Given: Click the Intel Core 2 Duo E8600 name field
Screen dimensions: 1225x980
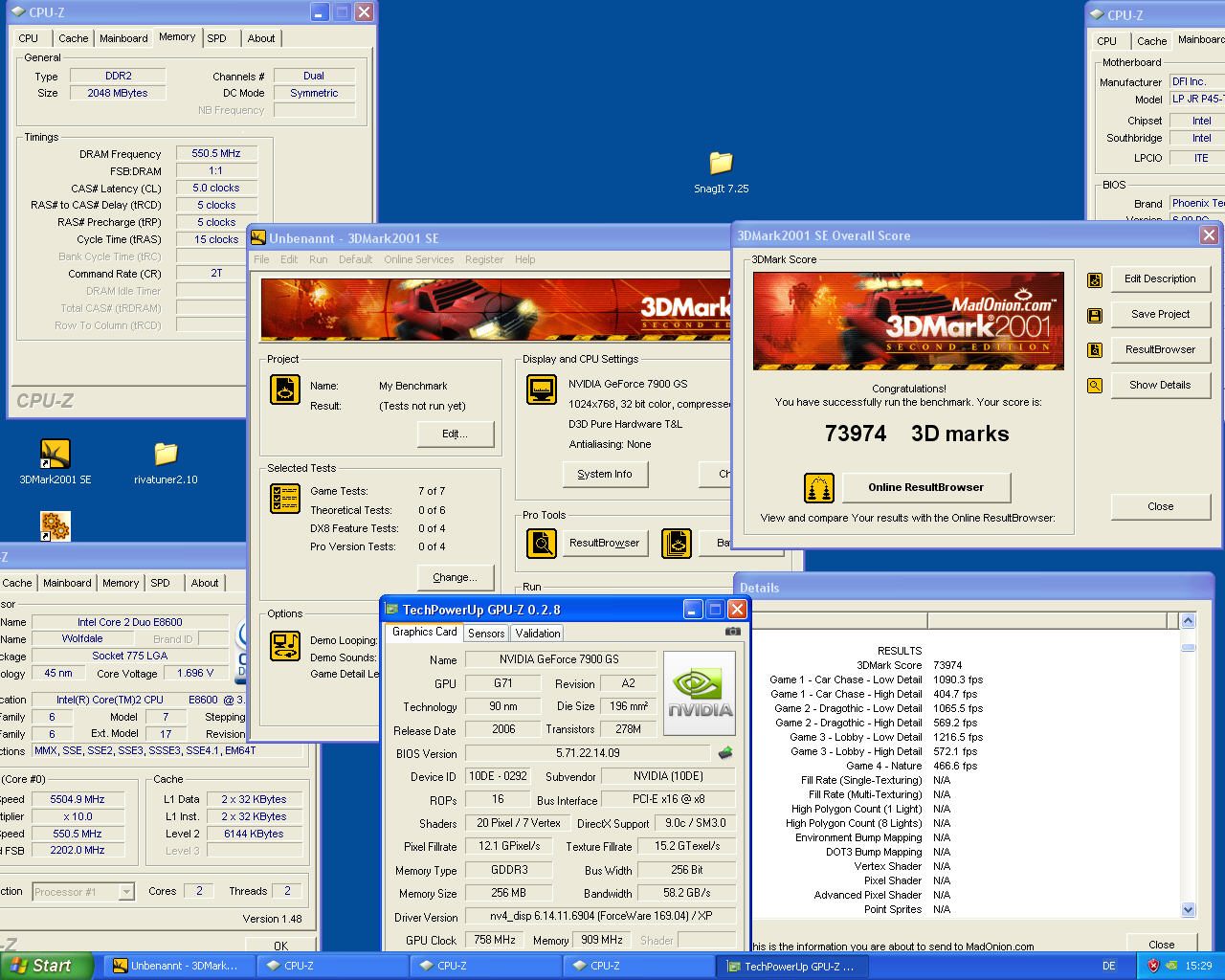Looking at the screenshot, I should click(130, 622).
